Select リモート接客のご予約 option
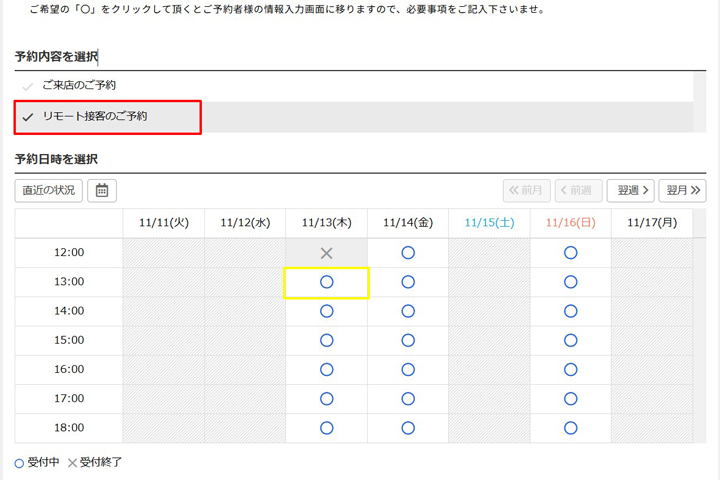The width and height of the screenshot is (720, 480). pos(95,117)
